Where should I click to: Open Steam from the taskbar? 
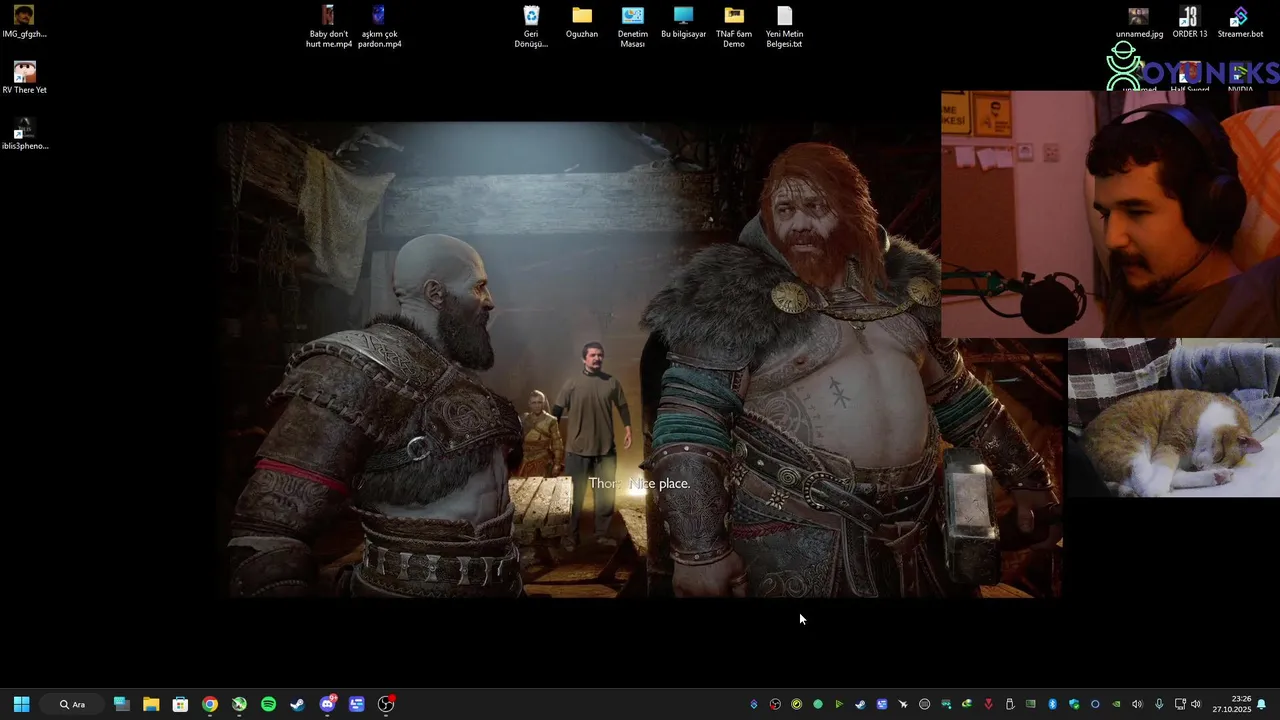pyautogui.click(x=297, y=704)
